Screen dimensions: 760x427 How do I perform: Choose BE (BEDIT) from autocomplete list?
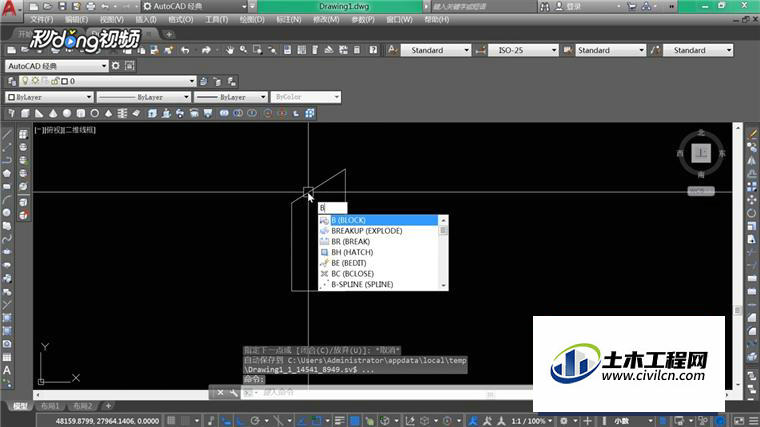[379, 263]
